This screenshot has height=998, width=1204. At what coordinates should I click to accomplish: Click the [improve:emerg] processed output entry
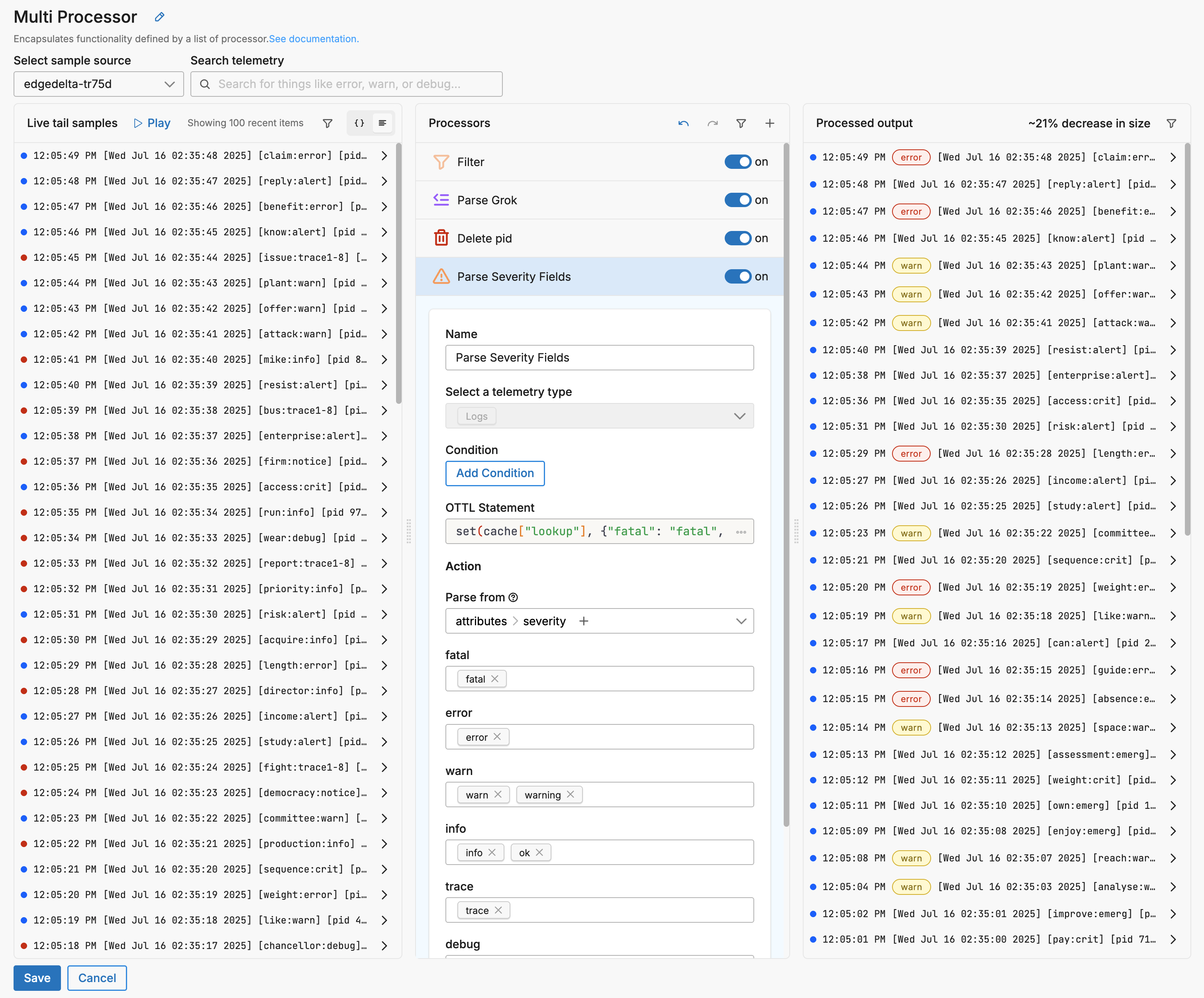tap(994, 914)
